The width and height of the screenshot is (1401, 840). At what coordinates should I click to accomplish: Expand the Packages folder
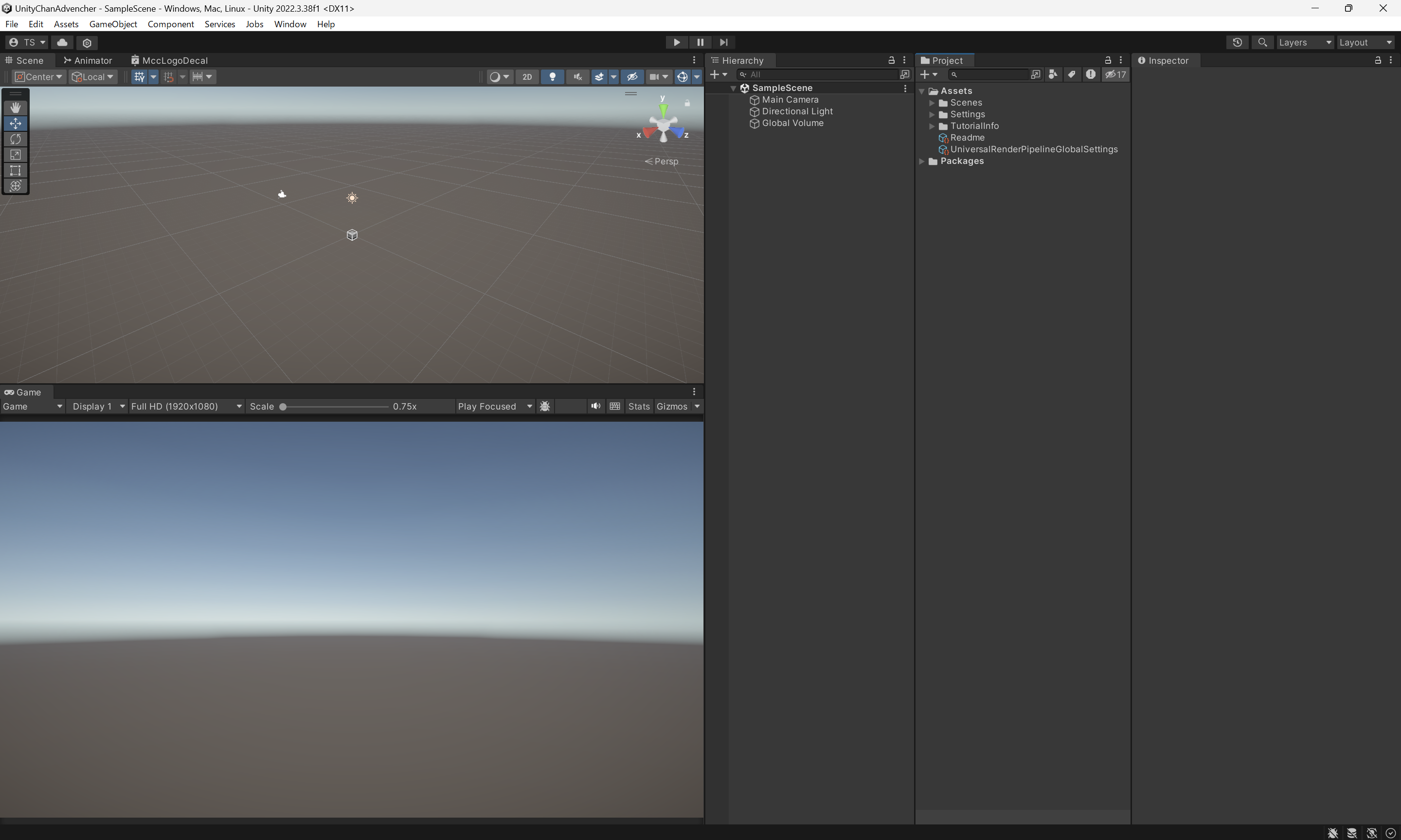pyautogui.click(x=921, y=161)
